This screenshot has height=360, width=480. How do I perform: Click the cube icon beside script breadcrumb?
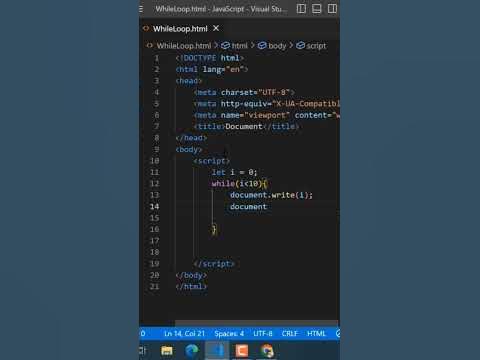coord(300,46)
